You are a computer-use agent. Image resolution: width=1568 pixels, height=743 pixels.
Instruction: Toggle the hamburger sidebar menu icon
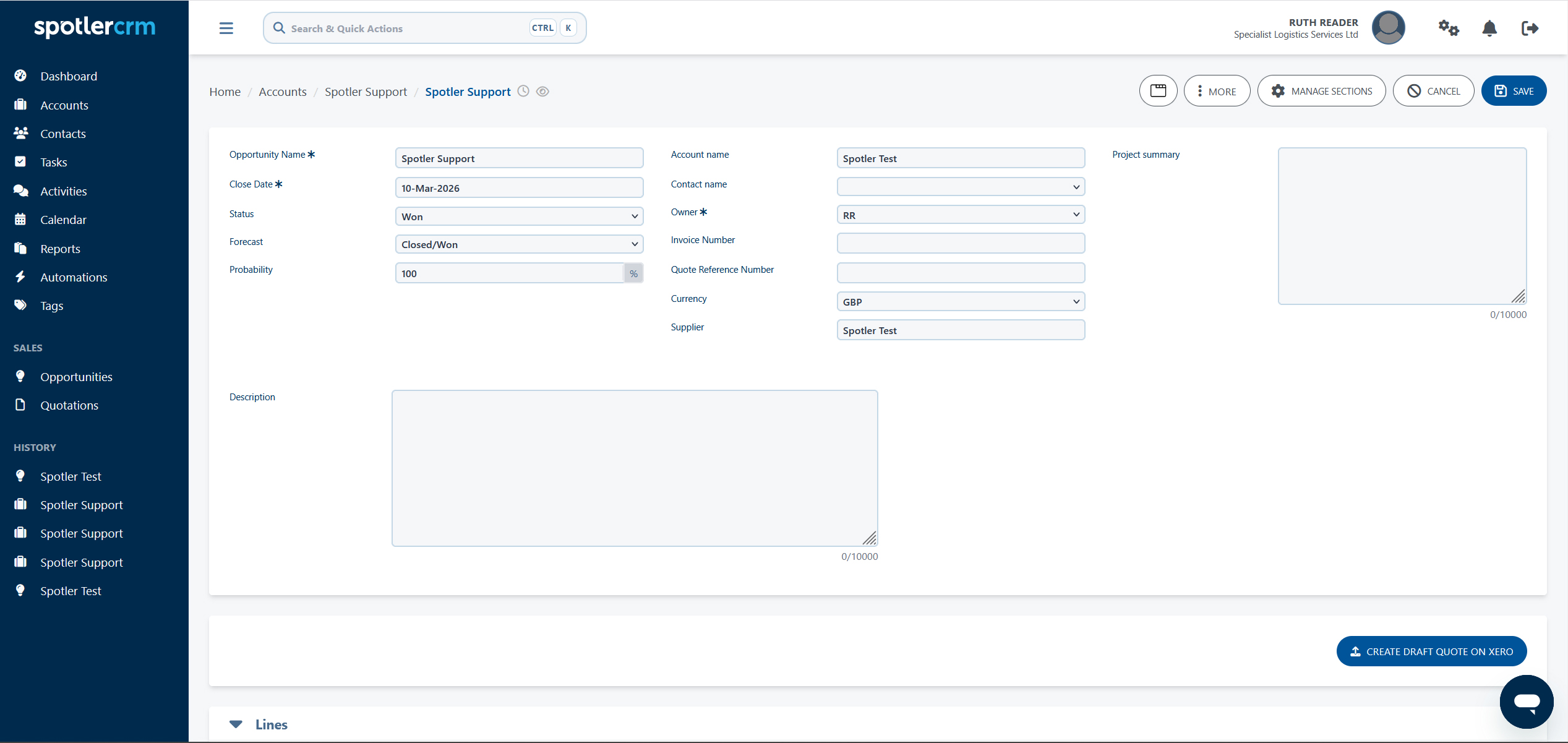click(x=226, y=28)
